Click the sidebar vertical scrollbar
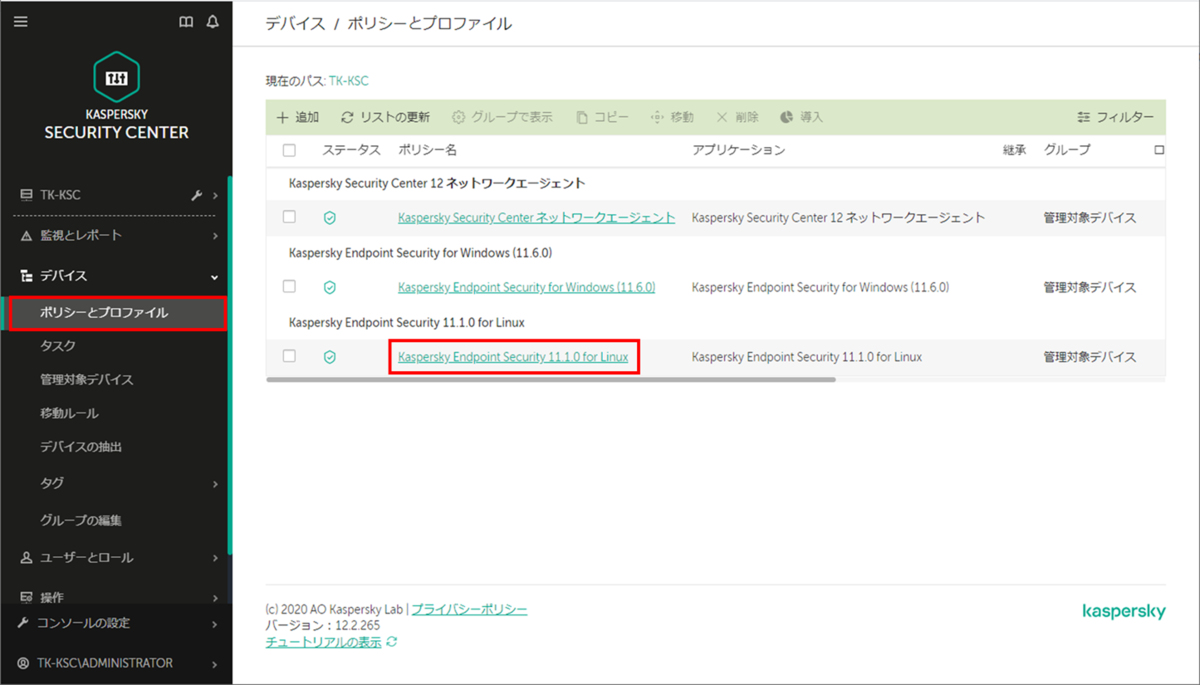Viewport: 1200px width, 685px height. 230,365
